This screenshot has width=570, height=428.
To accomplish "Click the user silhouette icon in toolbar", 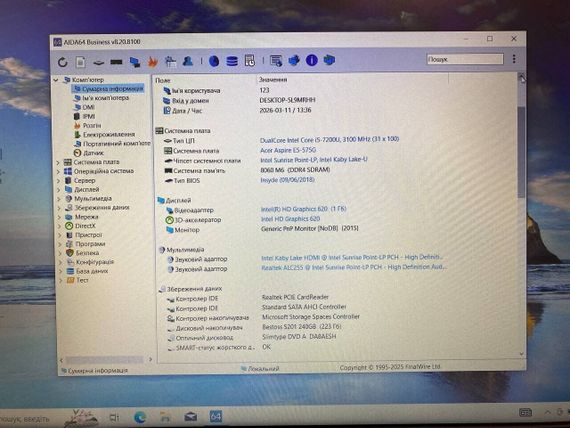I will 188,61.
